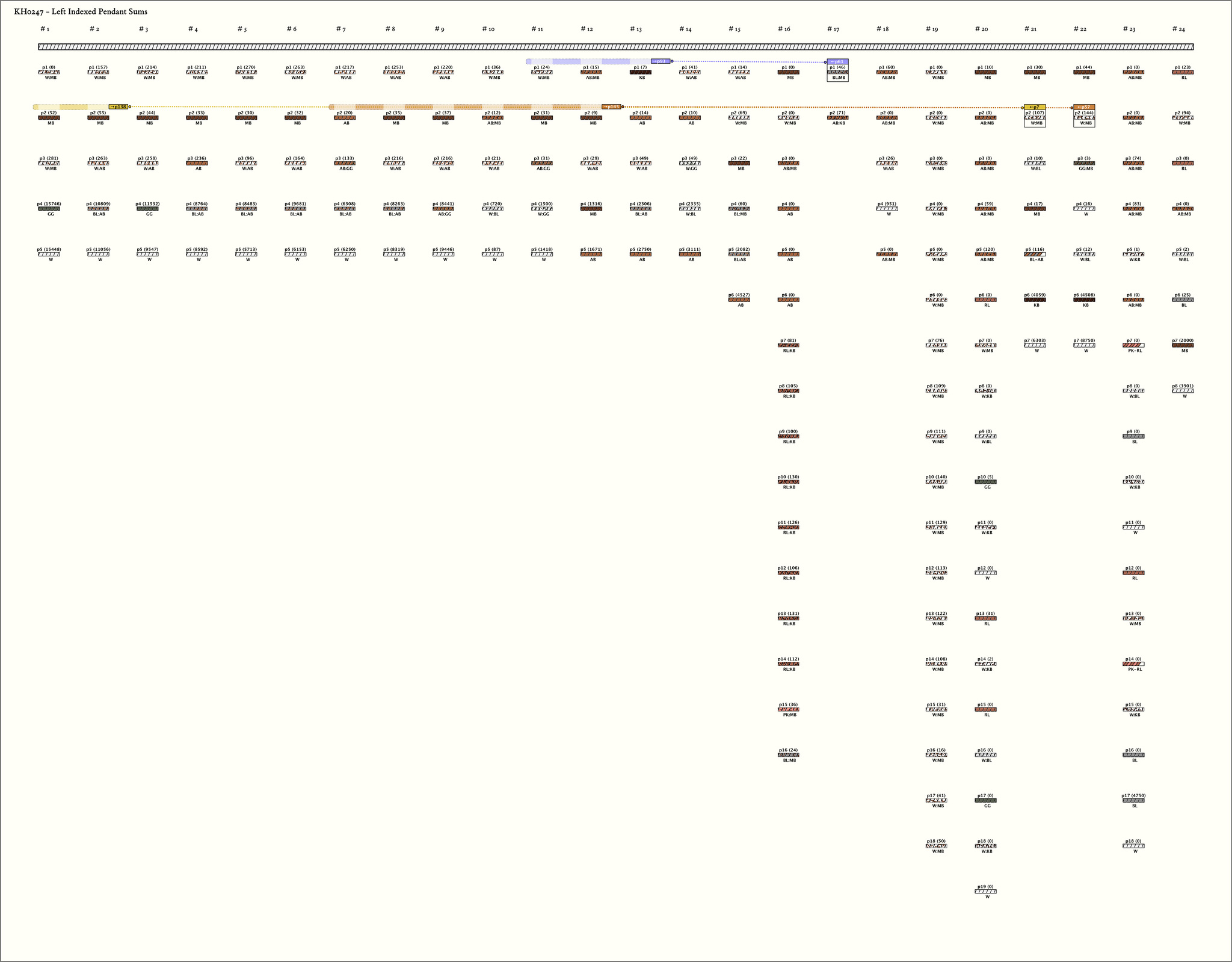Click the orange ←p57 arrow tag
Image resolution: width=1232 pixels, height=962 pixels.
1084,107
